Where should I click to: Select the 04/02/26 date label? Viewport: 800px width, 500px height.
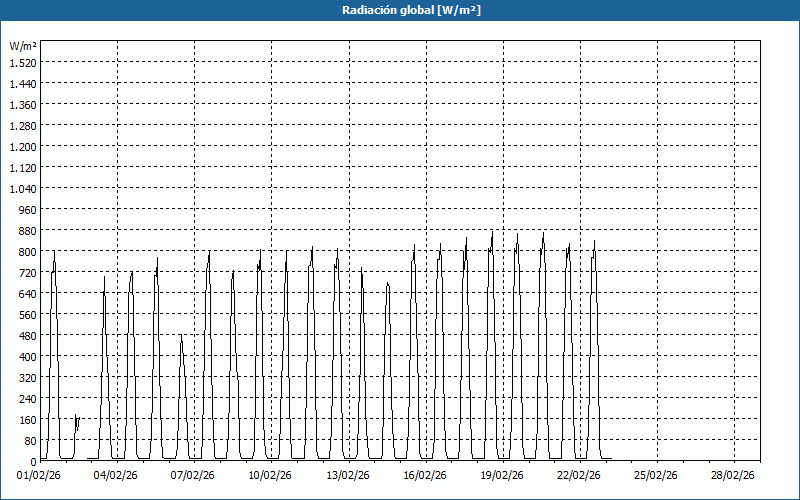tap(116, 476)
